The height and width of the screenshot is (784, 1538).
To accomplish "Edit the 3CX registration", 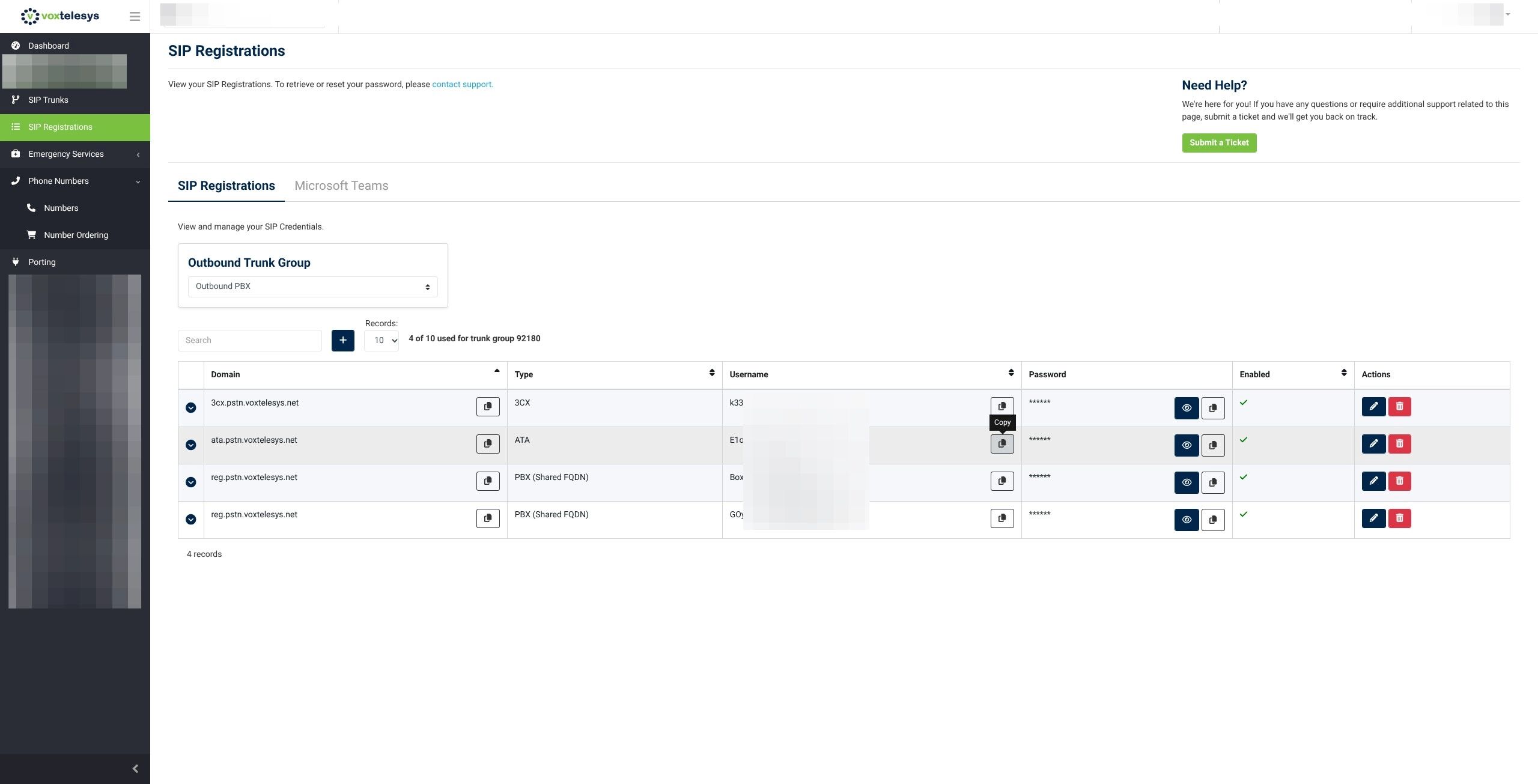I will tap(1373, 407).
